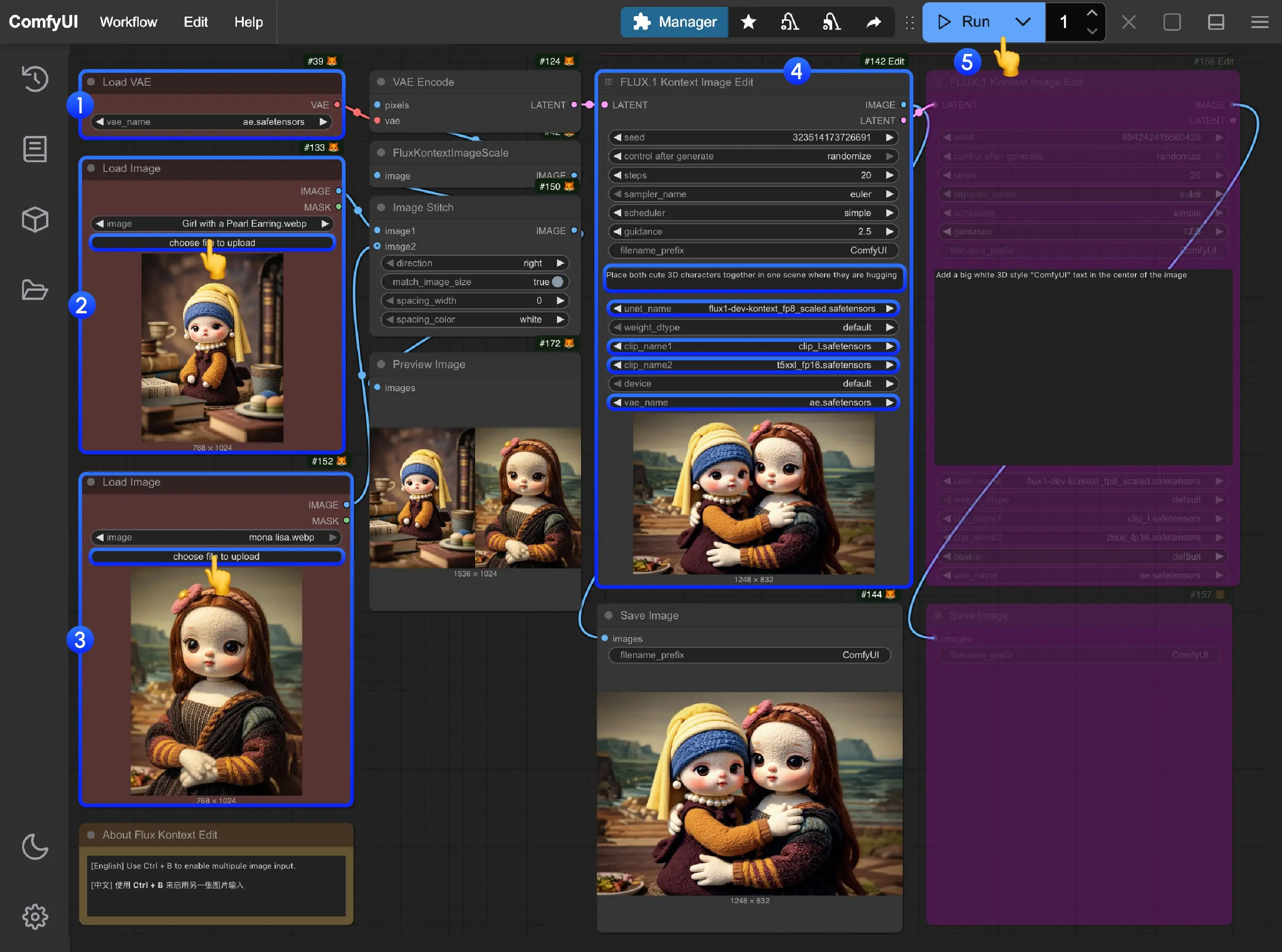Open the workflows folder sidebar icon
This screenshot has width=1282, height=952.
35,290
